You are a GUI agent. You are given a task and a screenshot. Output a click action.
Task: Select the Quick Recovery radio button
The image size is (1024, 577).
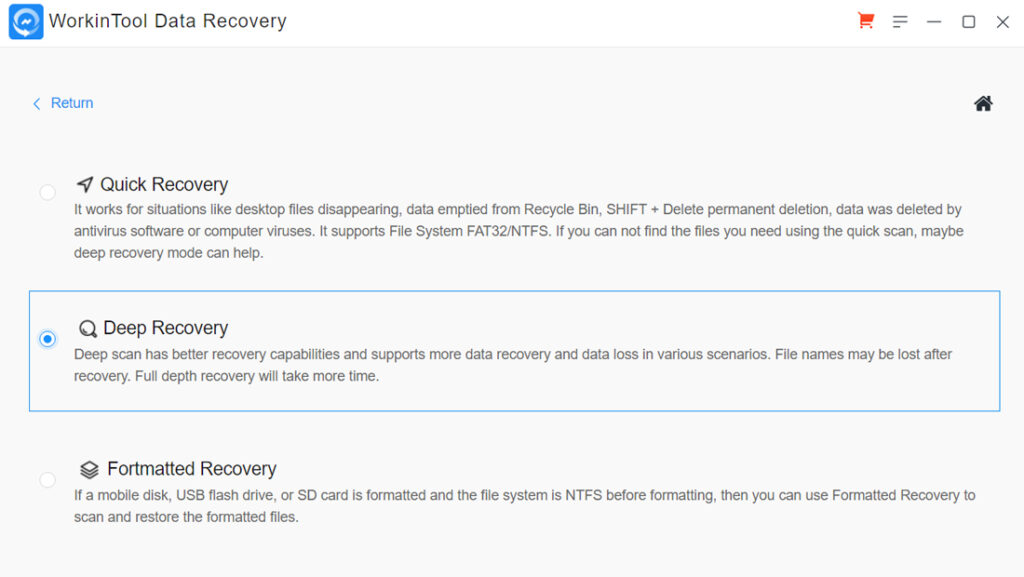tap(47, 192)
